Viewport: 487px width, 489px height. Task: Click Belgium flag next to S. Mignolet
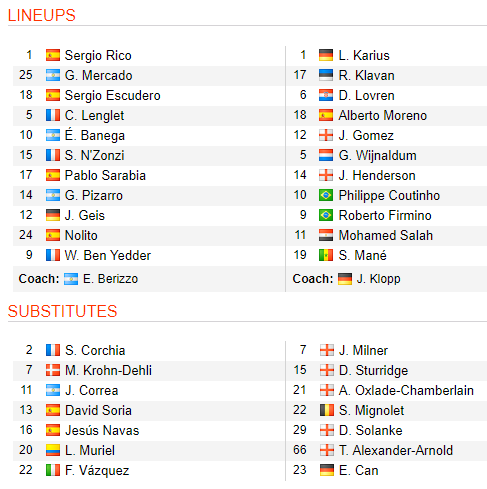[326, 410]
